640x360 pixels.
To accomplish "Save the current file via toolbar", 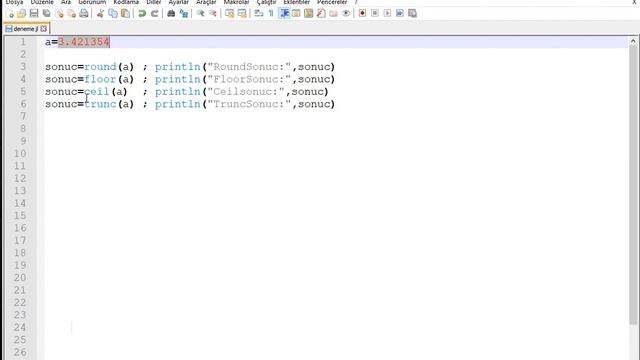I will point(34,13).
